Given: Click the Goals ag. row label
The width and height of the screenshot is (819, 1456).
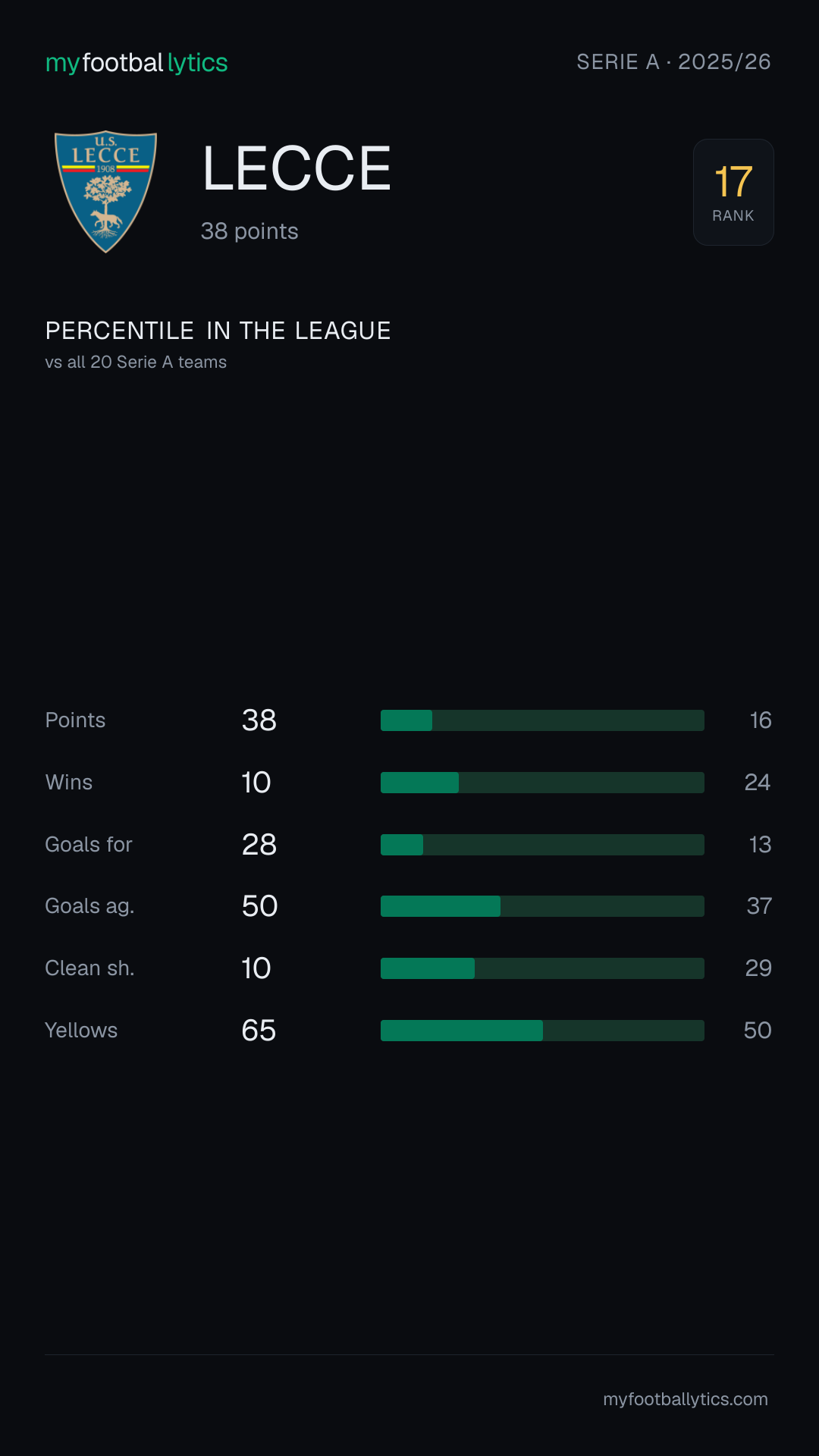Looking at the screenshot, I should point(89,906).
